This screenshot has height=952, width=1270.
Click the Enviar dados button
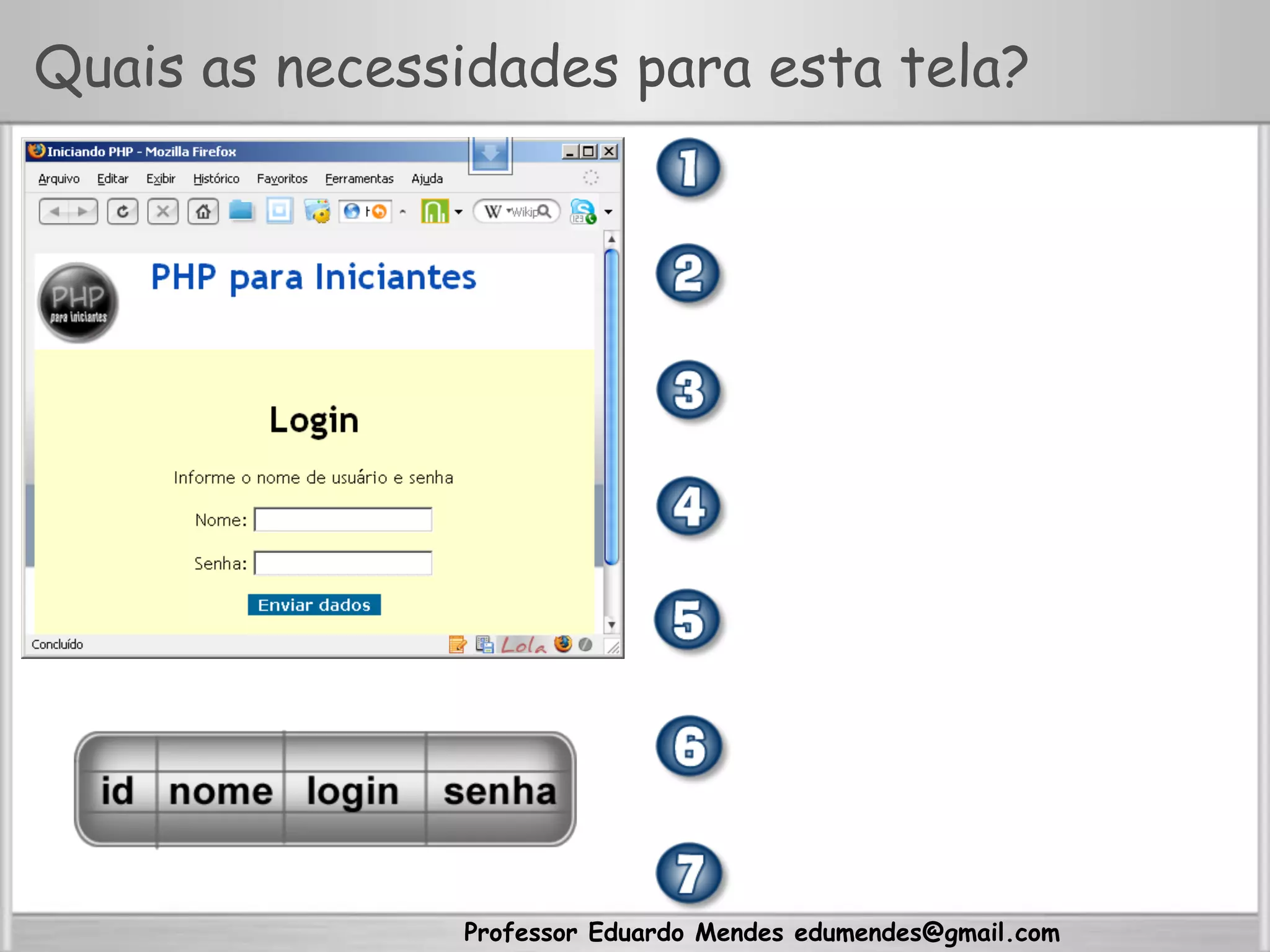(314, 605)
